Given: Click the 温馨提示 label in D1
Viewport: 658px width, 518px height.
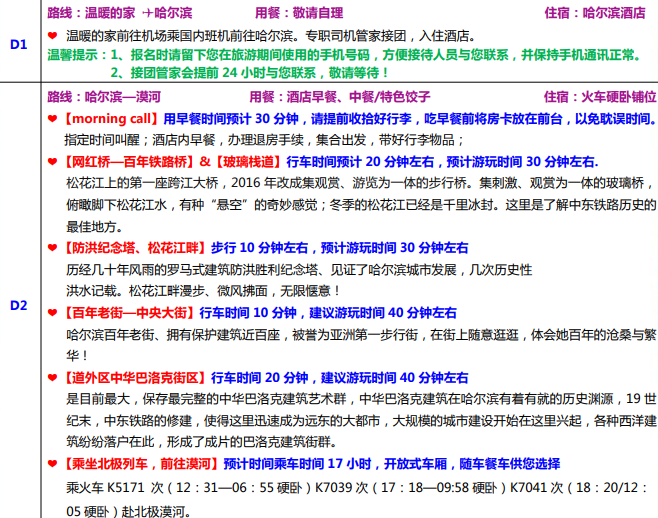Looking at the screenshot, I should pyautogui.click(x=75, y=57).
